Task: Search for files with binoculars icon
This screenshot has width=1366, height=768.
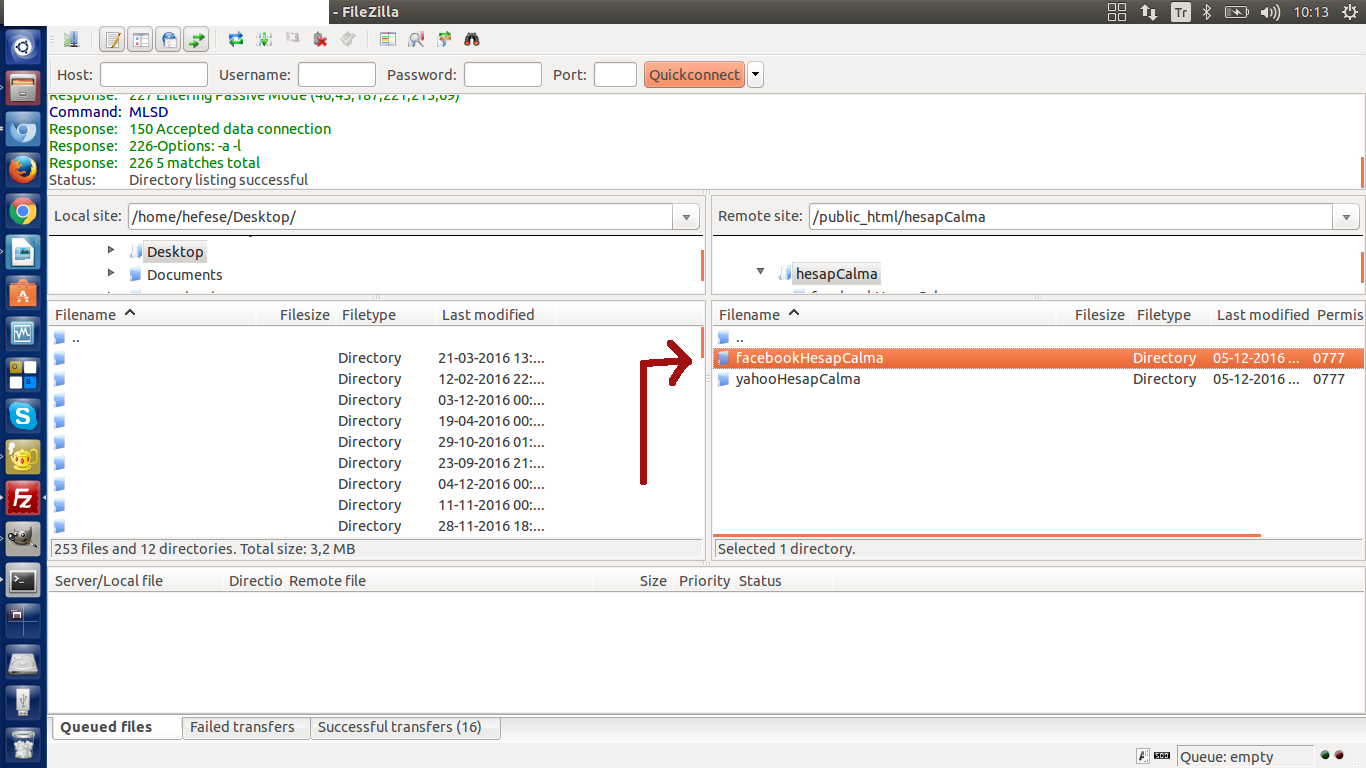Action: 472,40
